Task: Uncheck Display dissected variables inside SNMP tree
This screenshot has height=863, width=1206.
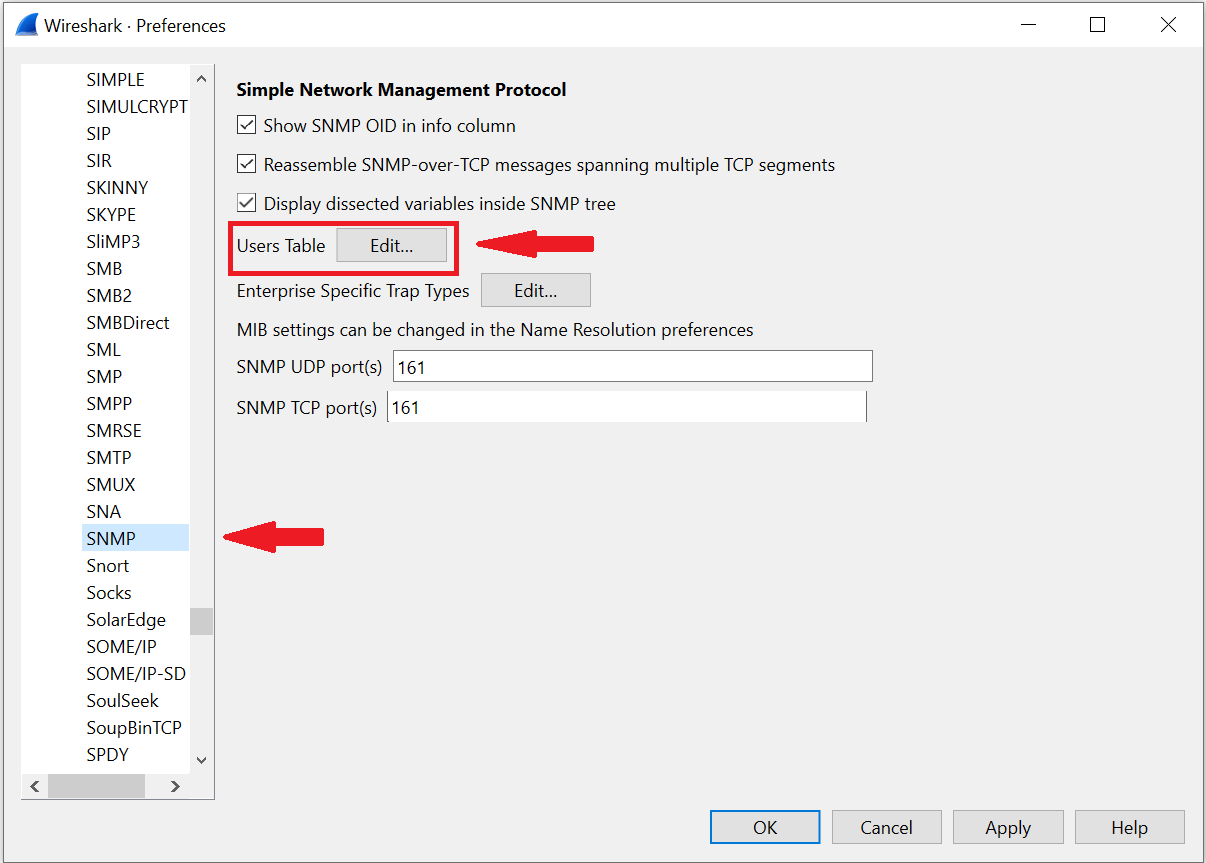Action: pos(246,203)
